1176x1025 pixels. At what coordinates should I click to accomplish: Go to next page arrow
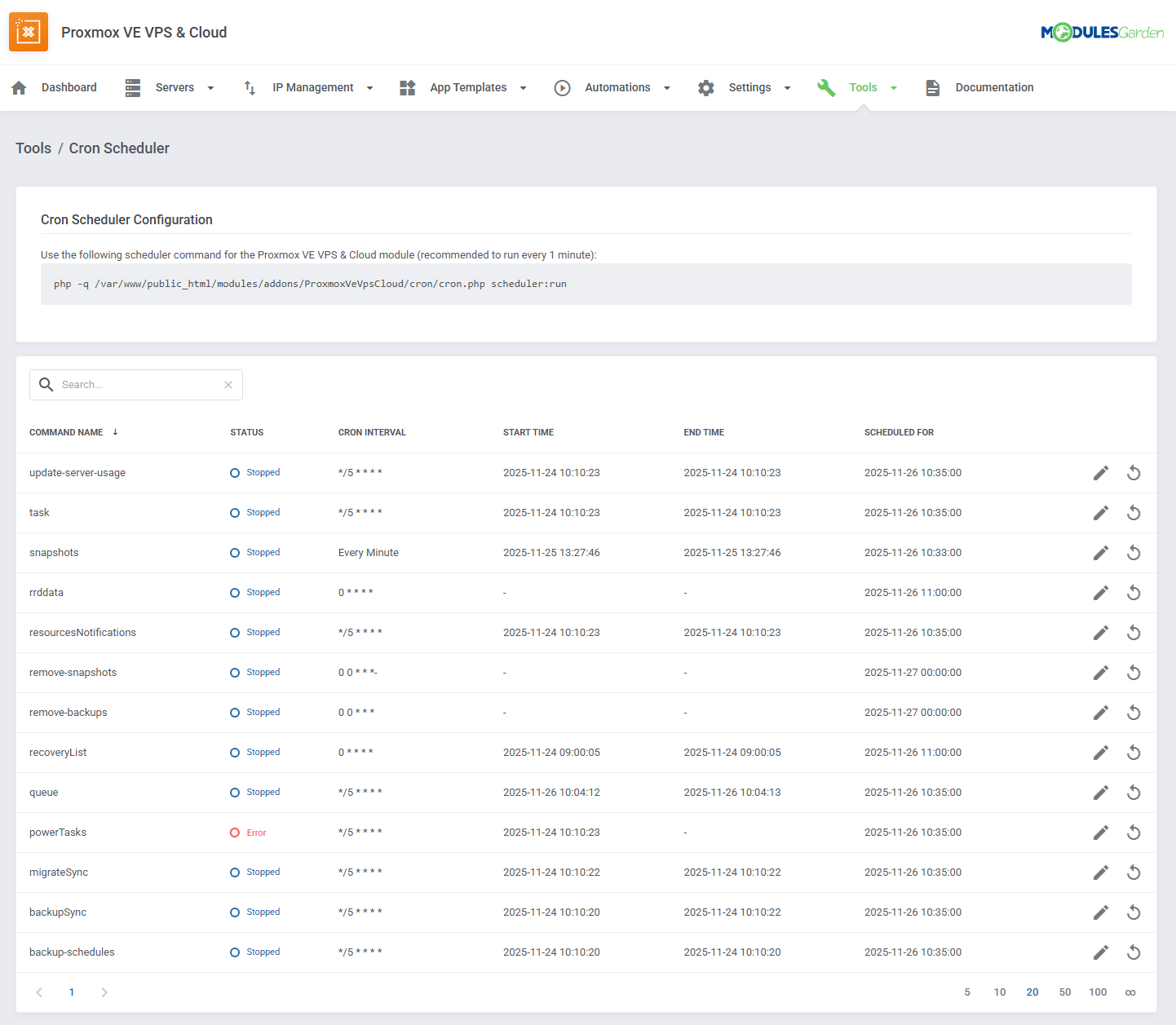pos(104,992)
